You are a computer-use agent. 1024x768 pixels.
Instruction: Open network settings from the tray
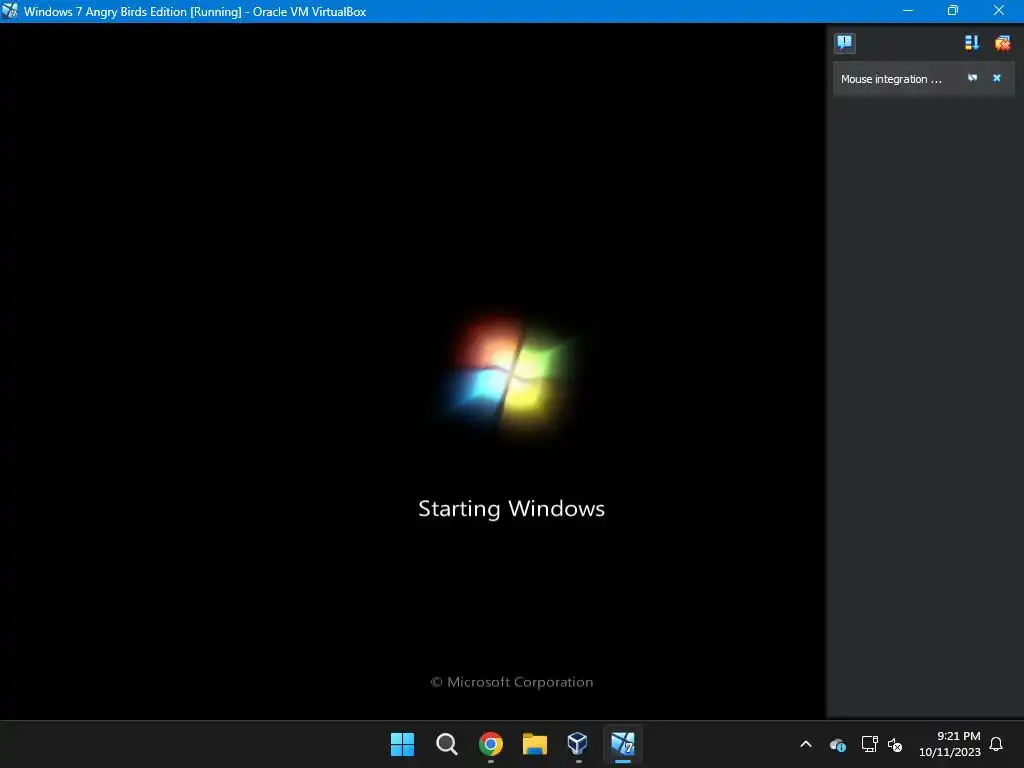[869, 744]
